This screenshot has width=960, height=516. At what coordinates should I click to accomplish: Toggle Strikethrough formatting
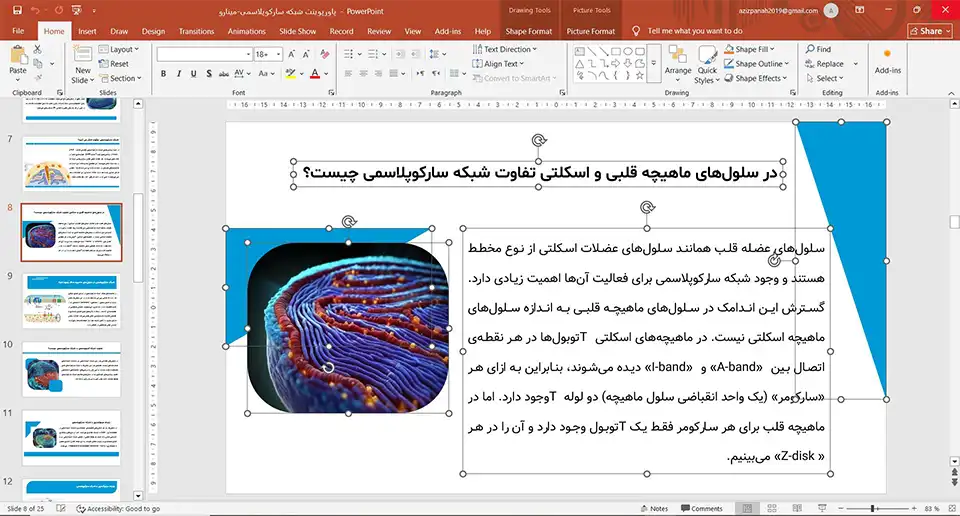click(x=223, y=73)
